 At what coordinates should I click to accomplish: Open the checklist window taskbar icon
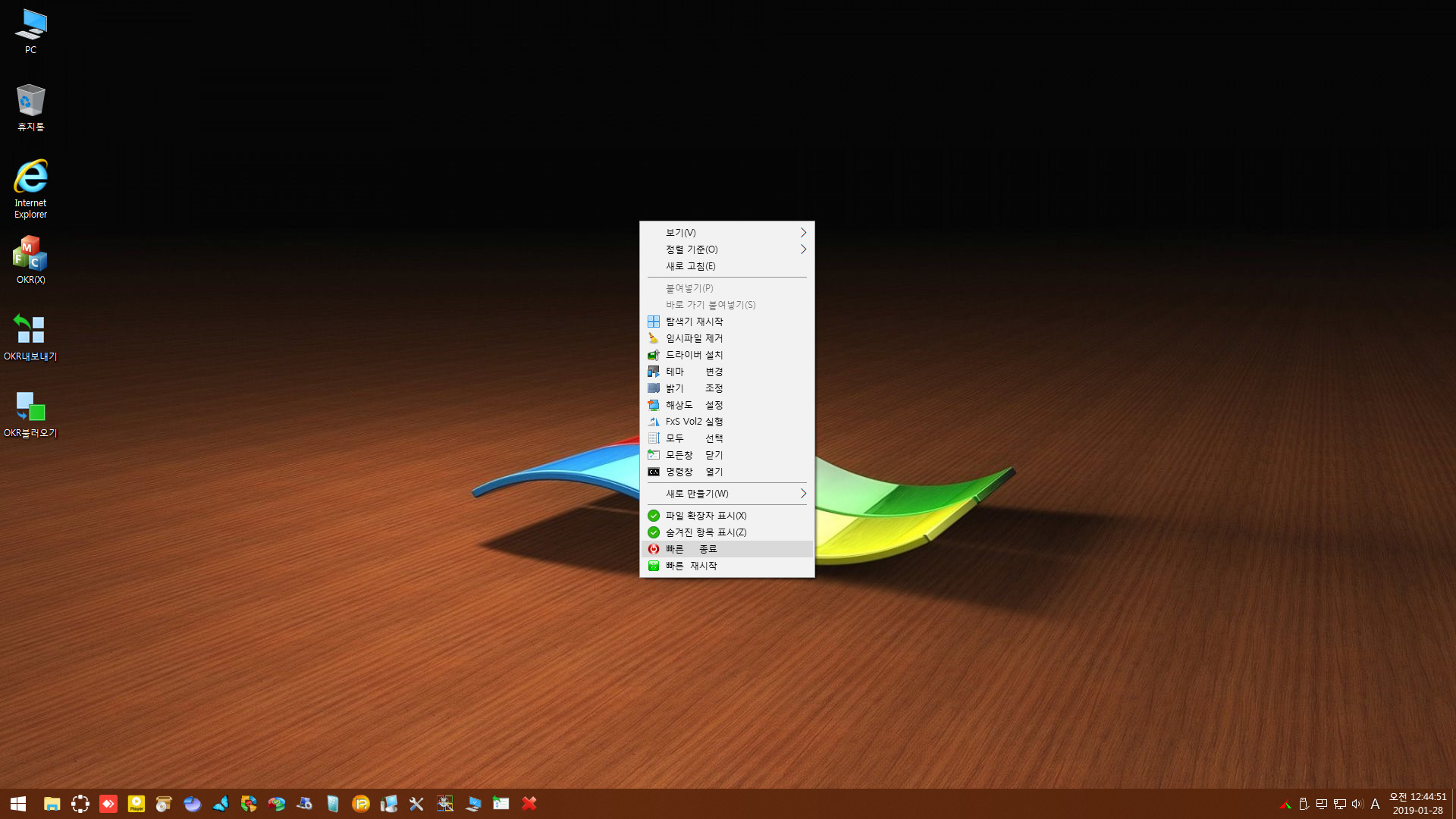[x=501, y=804]
